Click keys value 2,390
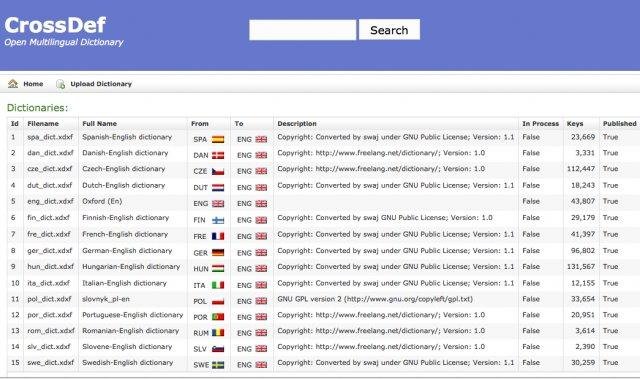640x379 pixels. [x=584, y=347]
